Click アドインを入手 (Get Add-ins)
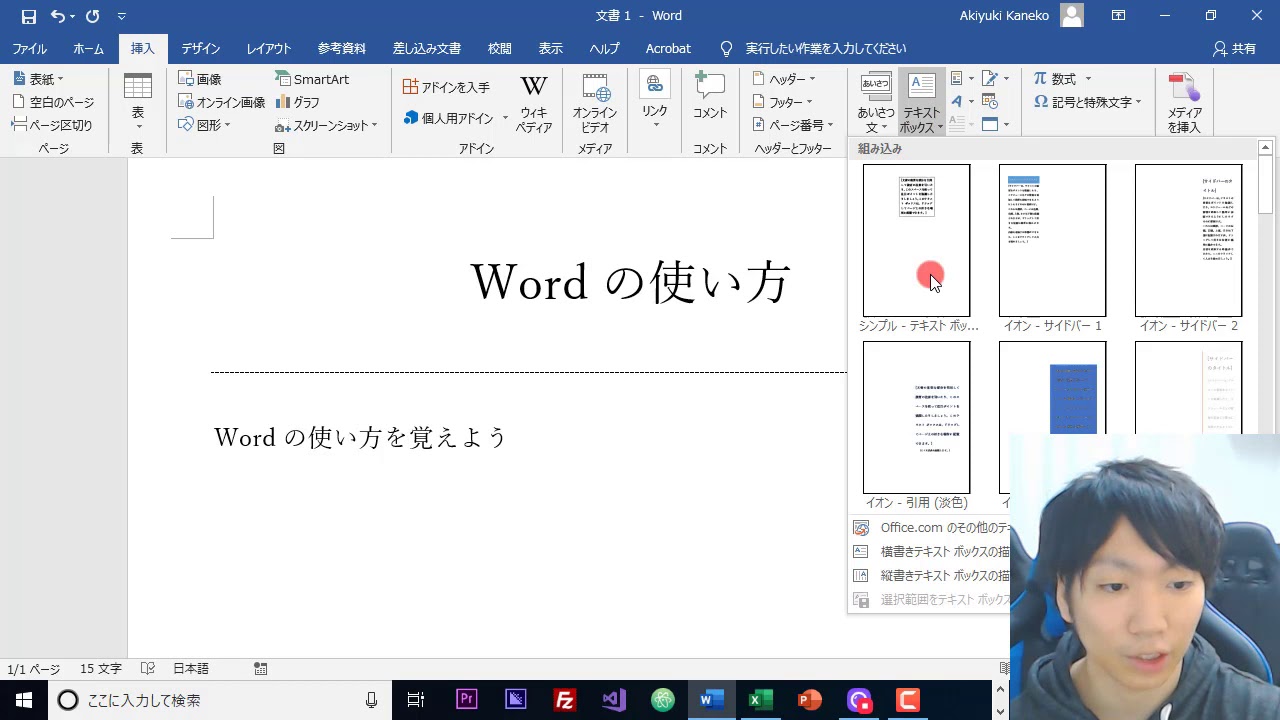The width and height of the screenshot is (1280, 720). coord(446,87)
